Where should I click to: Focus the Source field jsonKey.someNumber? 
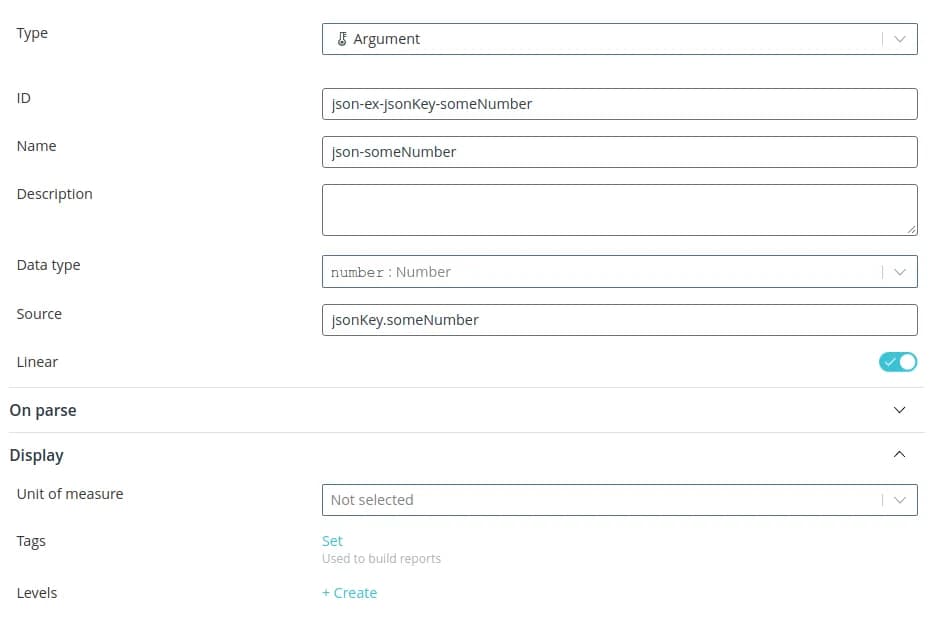point(619,320)
